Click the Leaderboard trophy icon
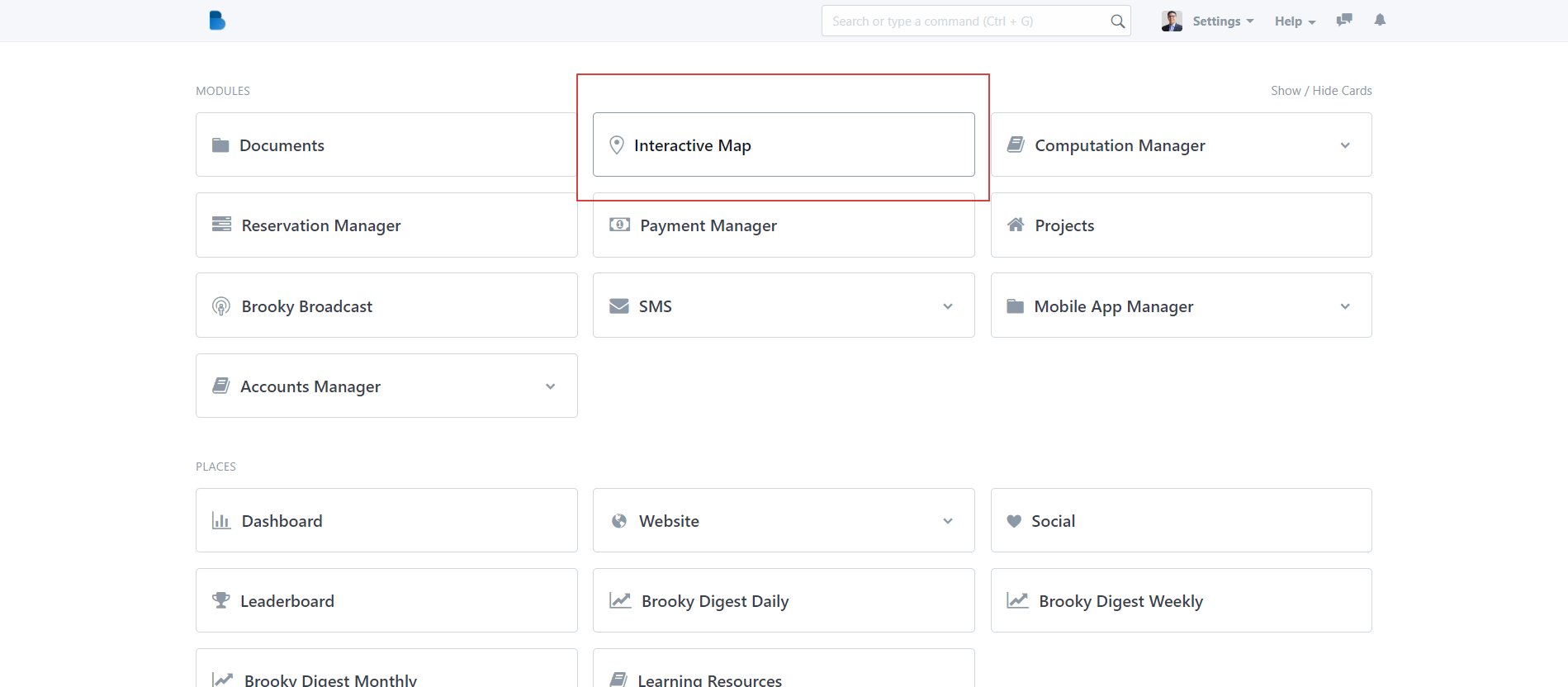1568x687 pixels. [x=220, y=601]
